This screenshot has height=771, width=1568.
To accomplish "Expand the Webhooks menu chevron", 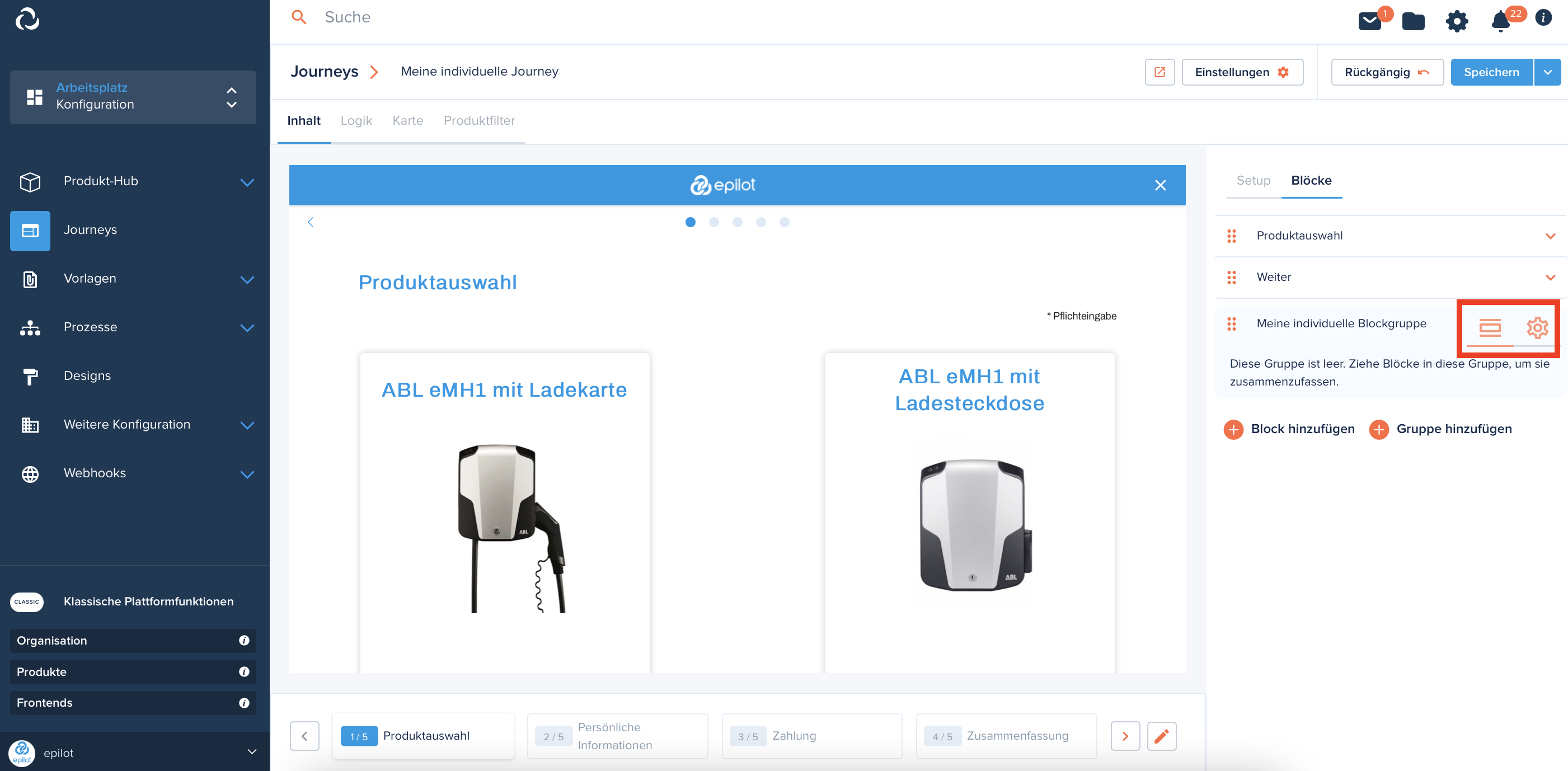I will click(x=247, y=474).
